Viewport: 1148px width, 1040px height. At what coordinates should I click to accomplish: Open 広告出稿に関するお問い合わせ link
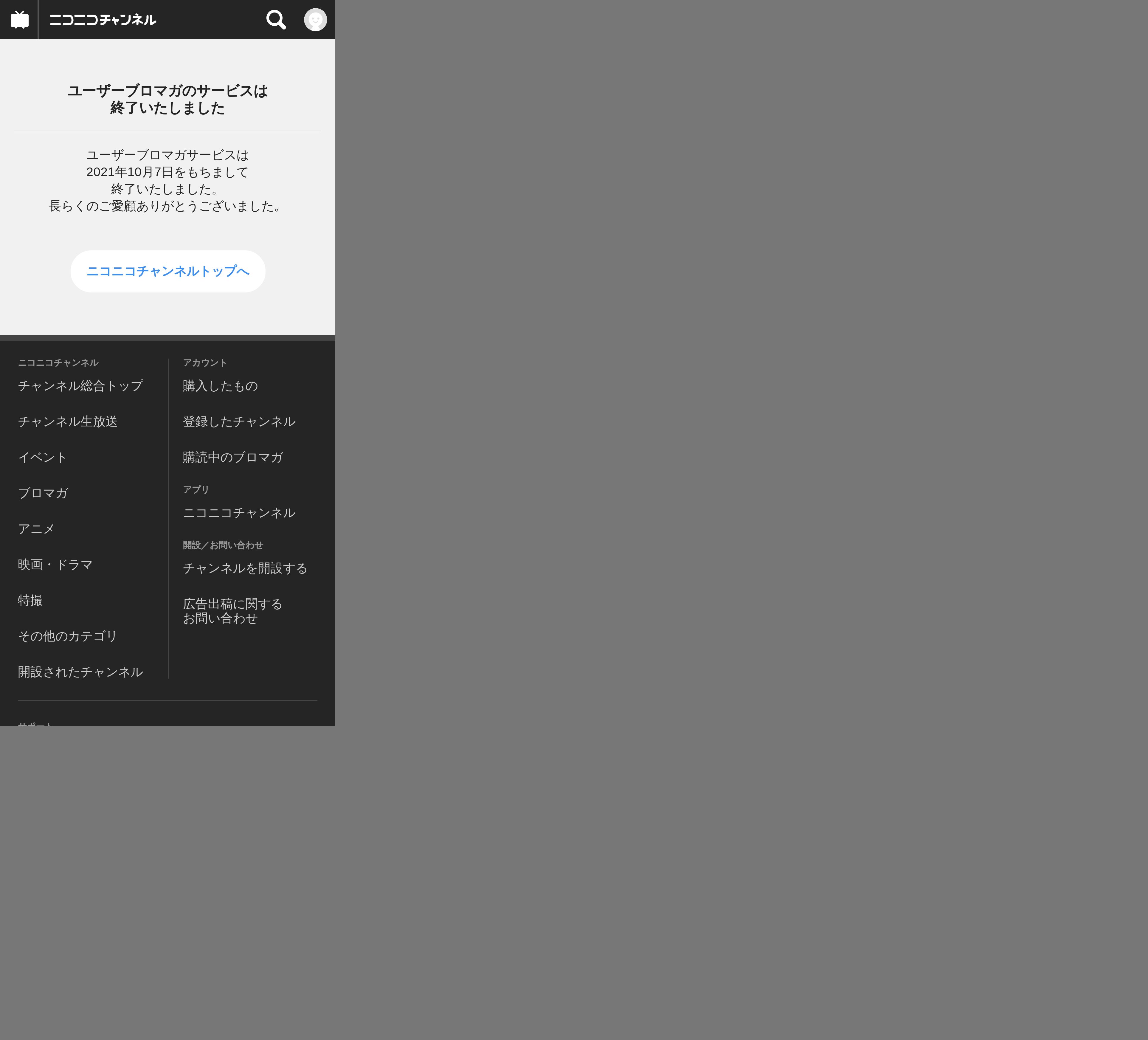point(232,611)
